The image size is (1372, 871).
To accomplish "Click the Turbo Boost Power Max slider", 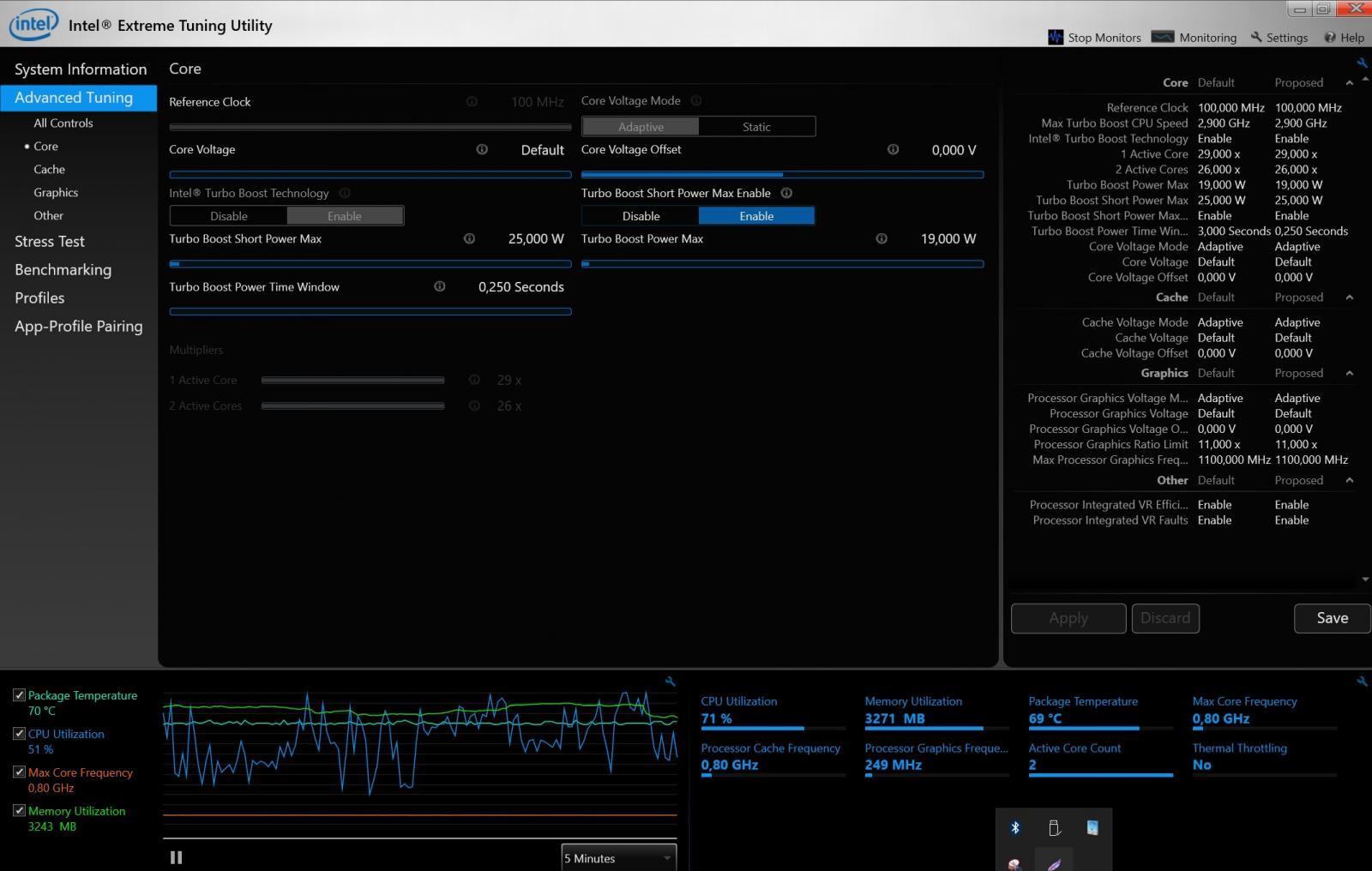I will [x=782, y=264].
